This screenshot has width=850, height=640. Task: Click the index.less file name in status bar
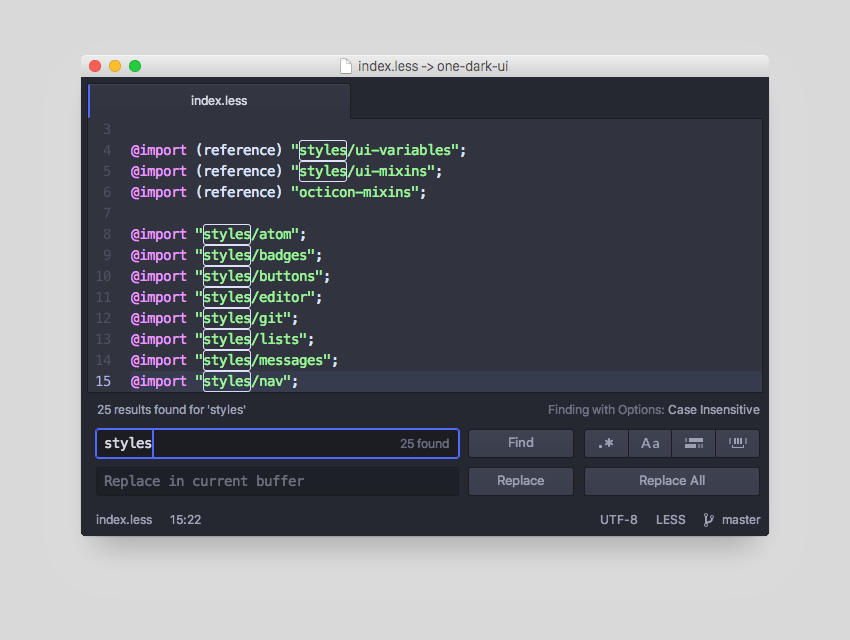124,520
